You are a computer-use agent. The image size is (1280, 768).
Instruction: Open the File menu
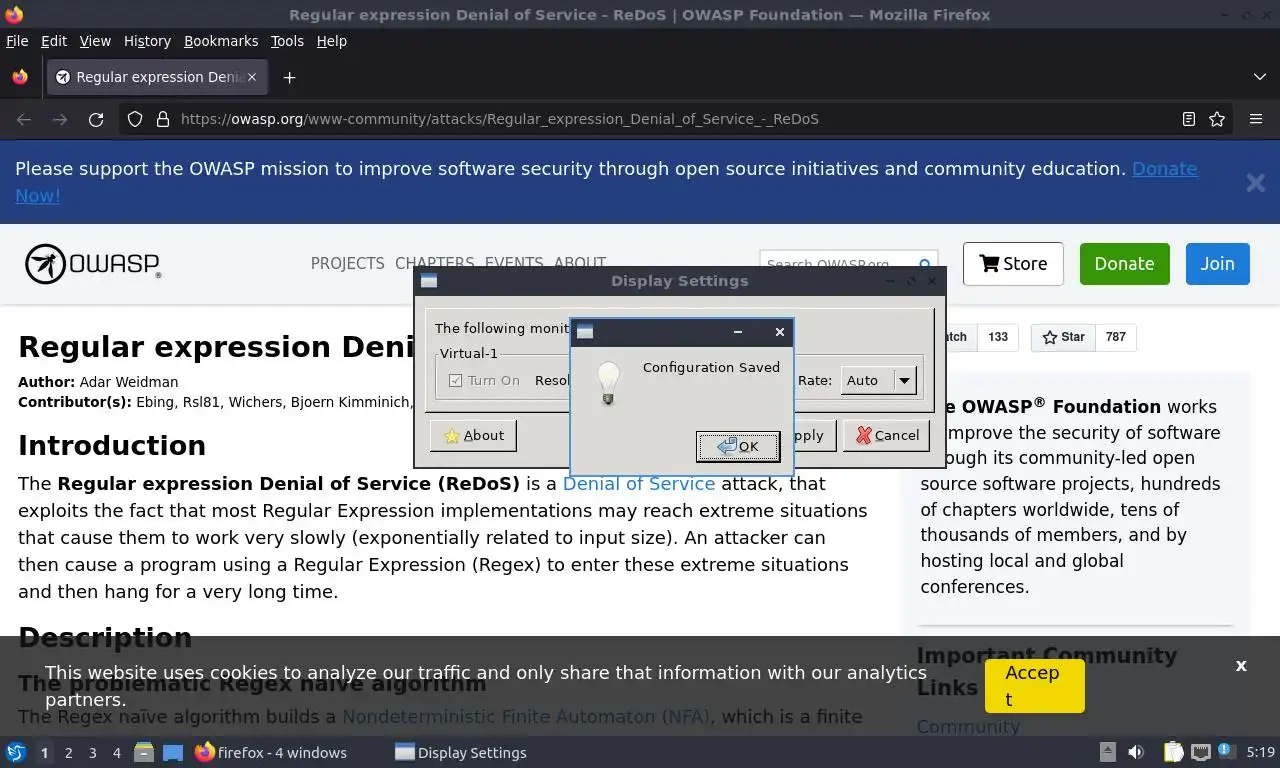17,41
